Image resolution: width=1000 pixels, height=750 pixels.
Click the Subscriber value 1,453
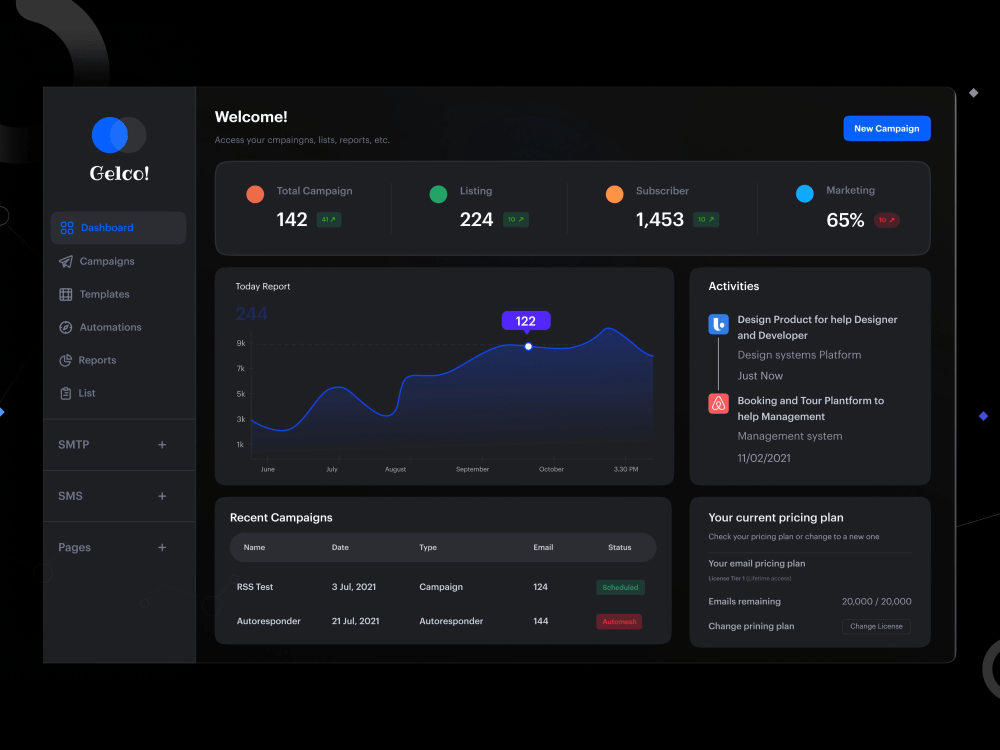[659, 219]
